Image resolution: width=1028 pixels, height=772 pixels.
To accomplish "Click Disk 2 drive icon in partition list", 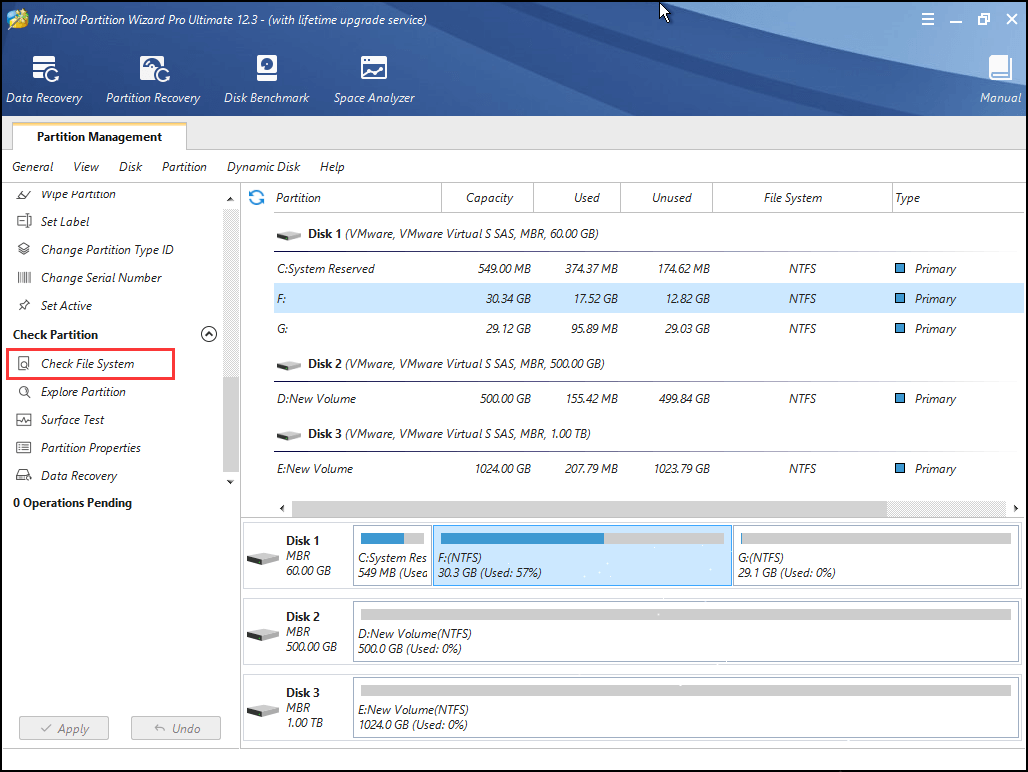I will click(288, 365).
